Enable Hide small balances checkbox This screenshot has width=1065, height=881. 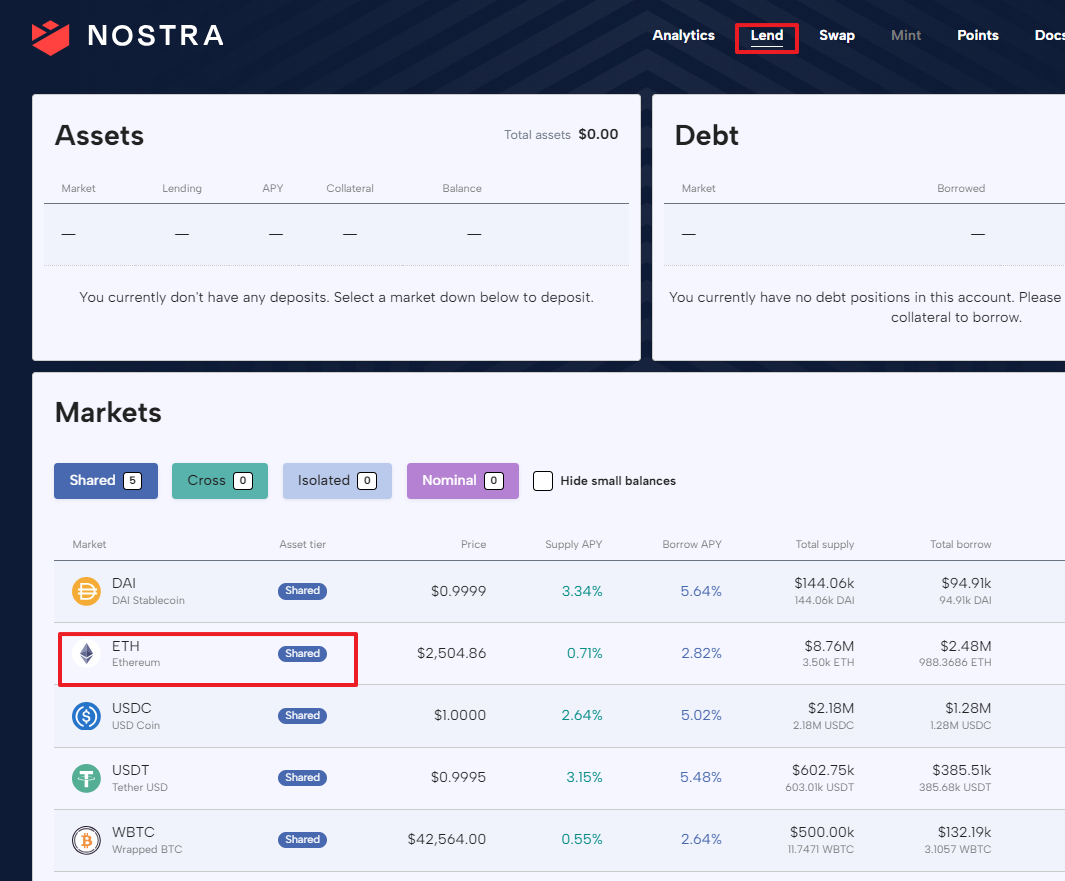pos(543,481)
